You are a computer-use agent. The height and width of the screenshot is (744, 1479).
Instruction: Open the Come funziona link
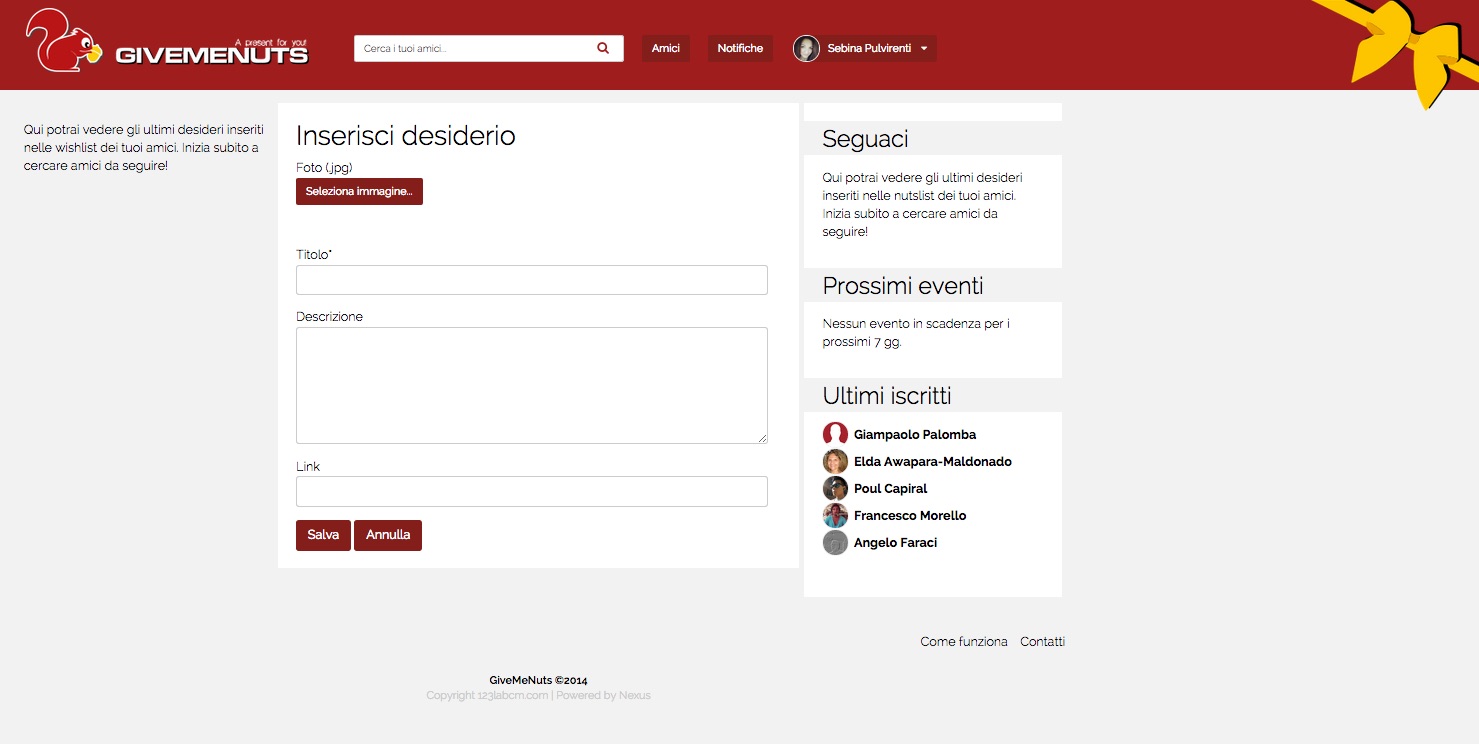[963, 642]
